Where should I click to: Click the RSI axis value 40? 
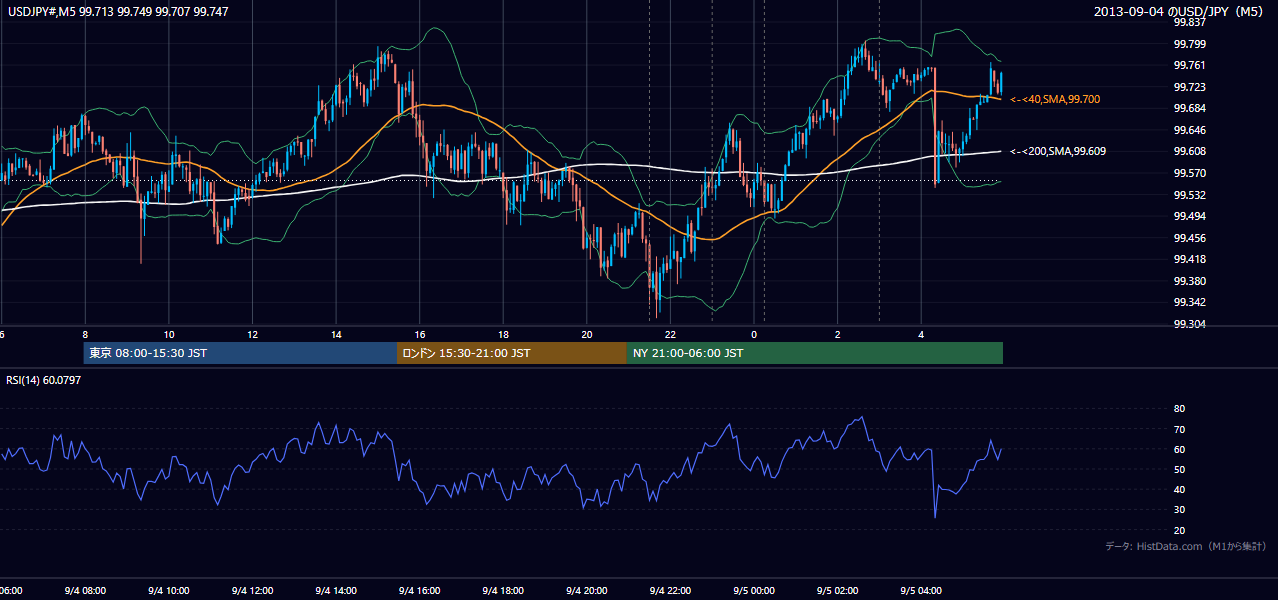1179,489
